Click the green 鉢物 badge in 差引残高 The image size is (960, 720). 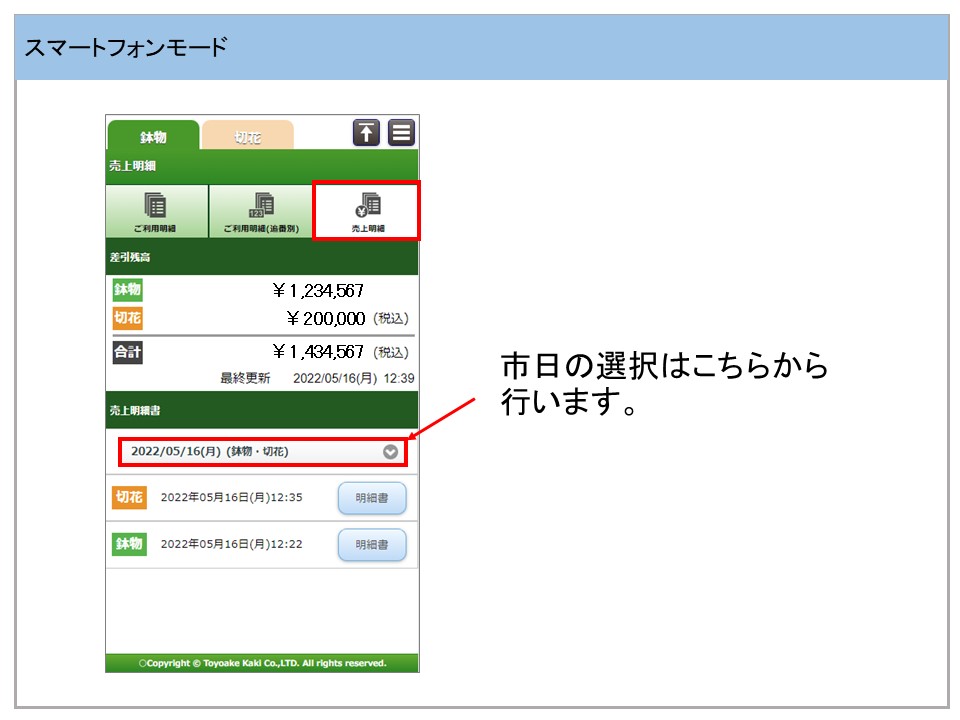(x=128, y=291)
